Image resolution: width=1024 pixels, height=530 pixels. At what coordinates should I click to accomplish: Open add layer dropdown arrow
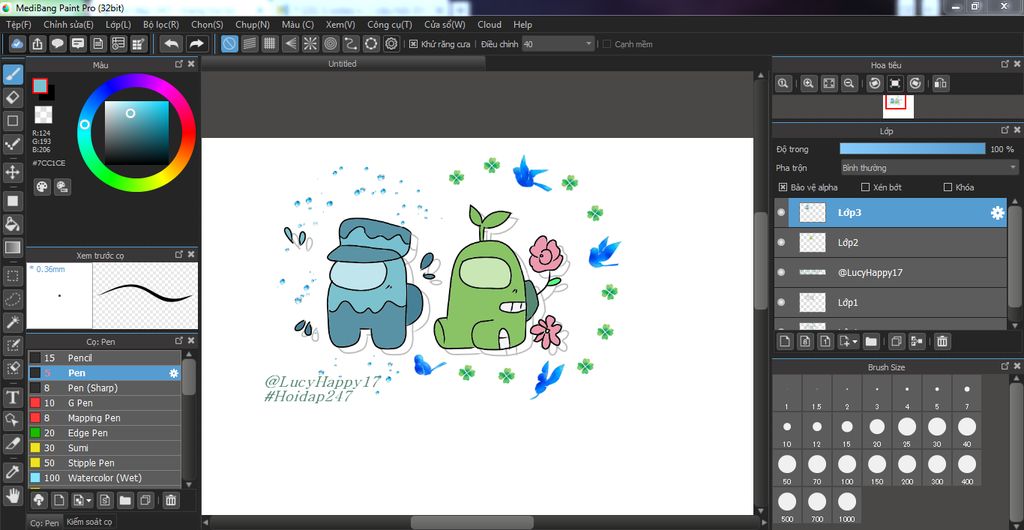[x=854, y=341]
